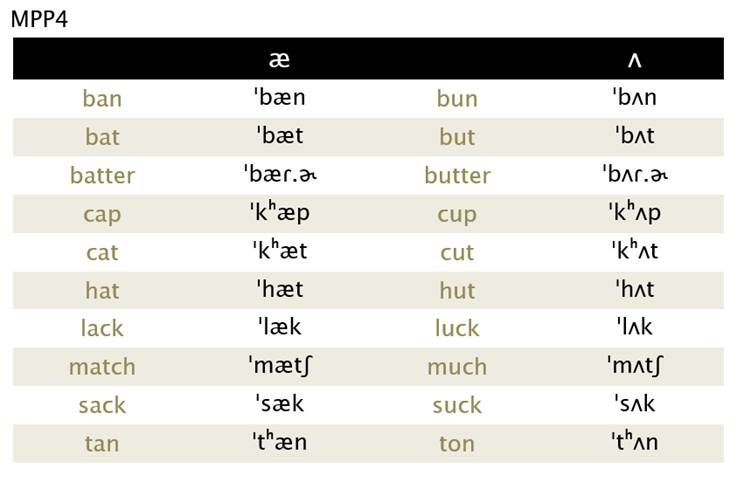
Task: Click the word 'batter'
Action: point(102,176)
